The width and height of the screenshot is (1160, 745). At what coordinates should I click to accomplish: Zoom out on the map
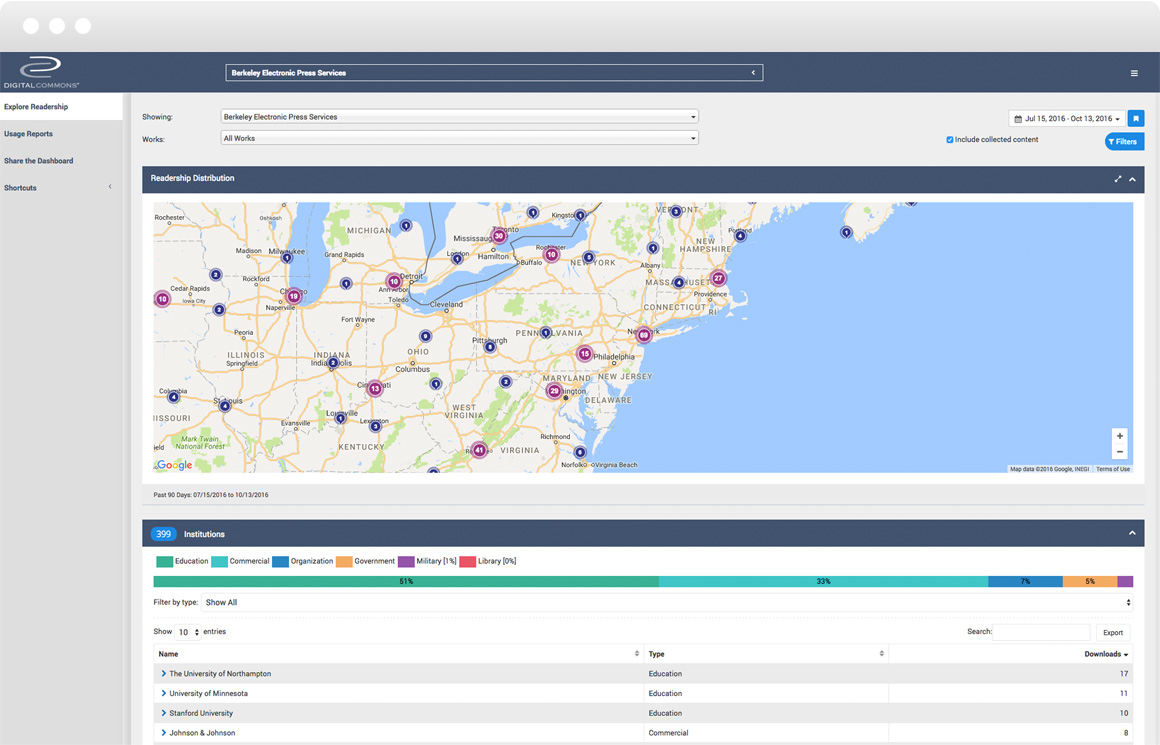click(1120, 452)
